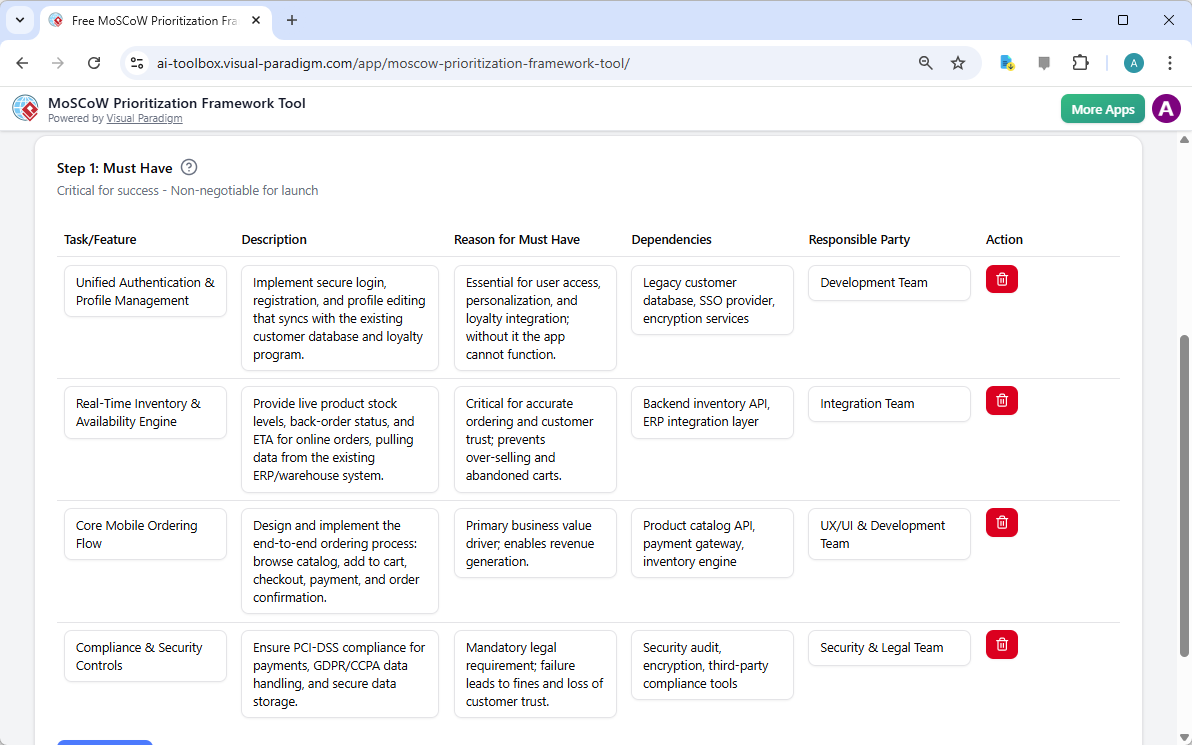1192x745 pixels.
Task: Delete the Unified Authentication & Profile Management row
Action: coord(1001,279)
